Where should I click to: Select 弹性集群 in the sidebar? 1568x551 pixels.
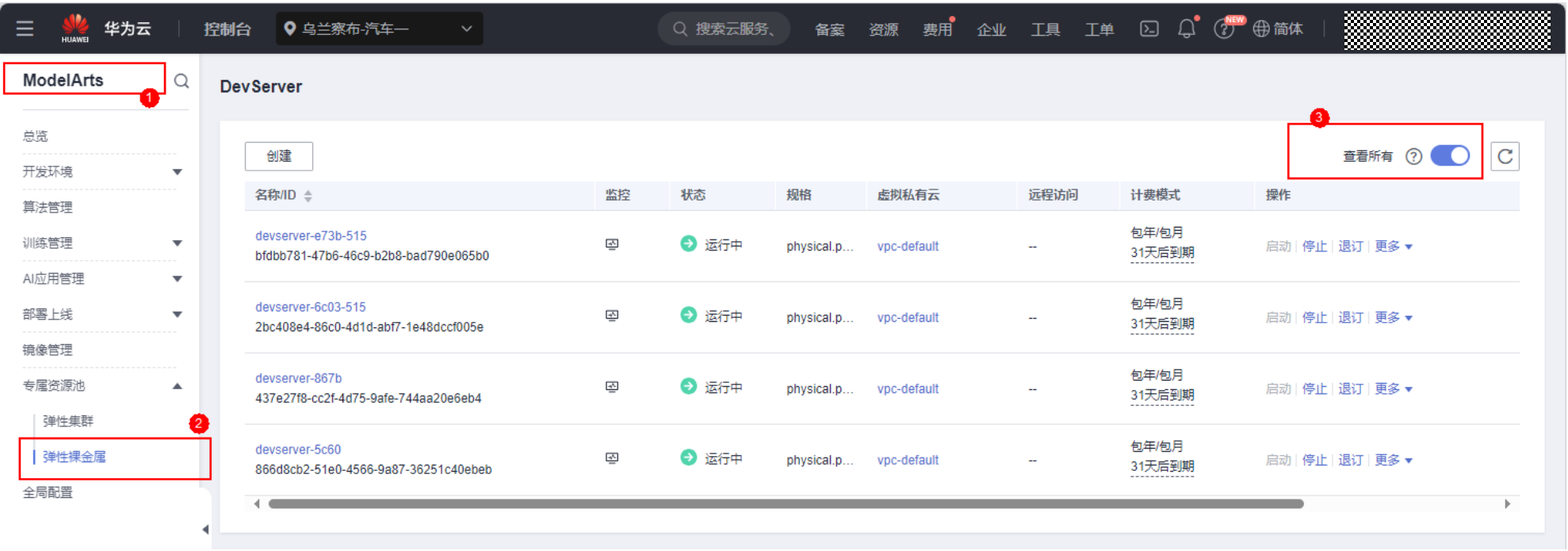[x=68, y=421]
